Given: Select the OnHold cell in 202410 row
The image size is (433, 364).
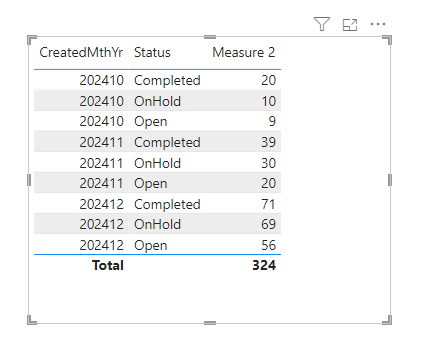Looking at the screenshot, I should tap(157, 101).
